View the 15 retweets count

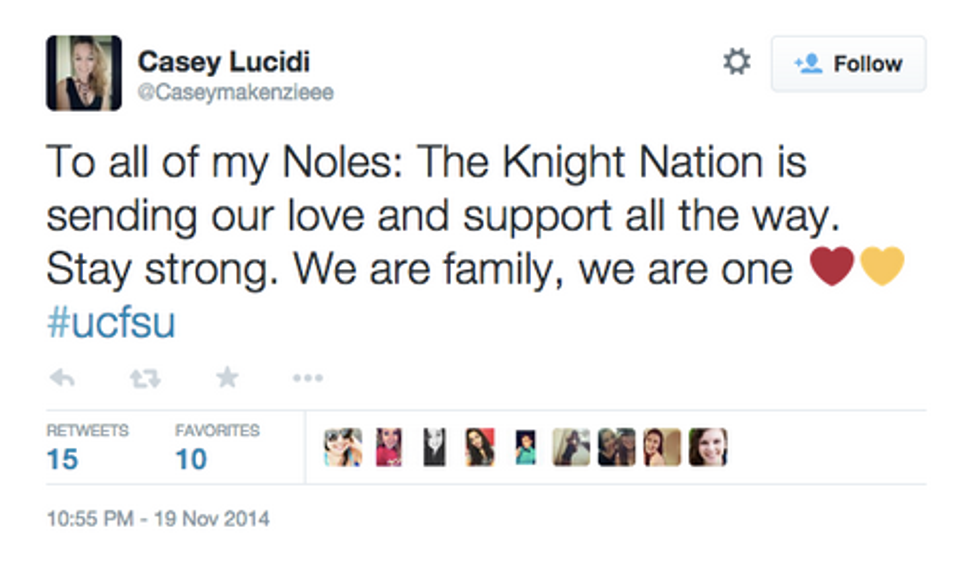tap(62, 459)
